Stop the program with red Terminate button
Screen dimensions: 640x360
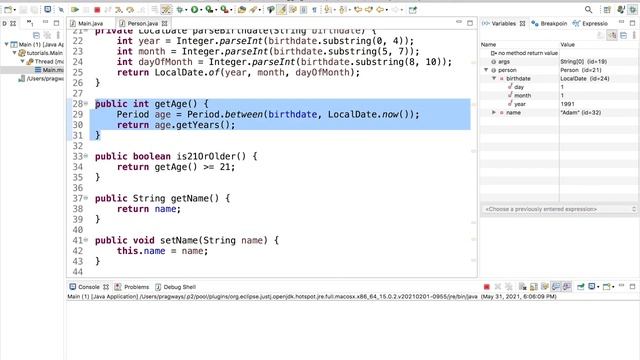(x=97, y=9)
